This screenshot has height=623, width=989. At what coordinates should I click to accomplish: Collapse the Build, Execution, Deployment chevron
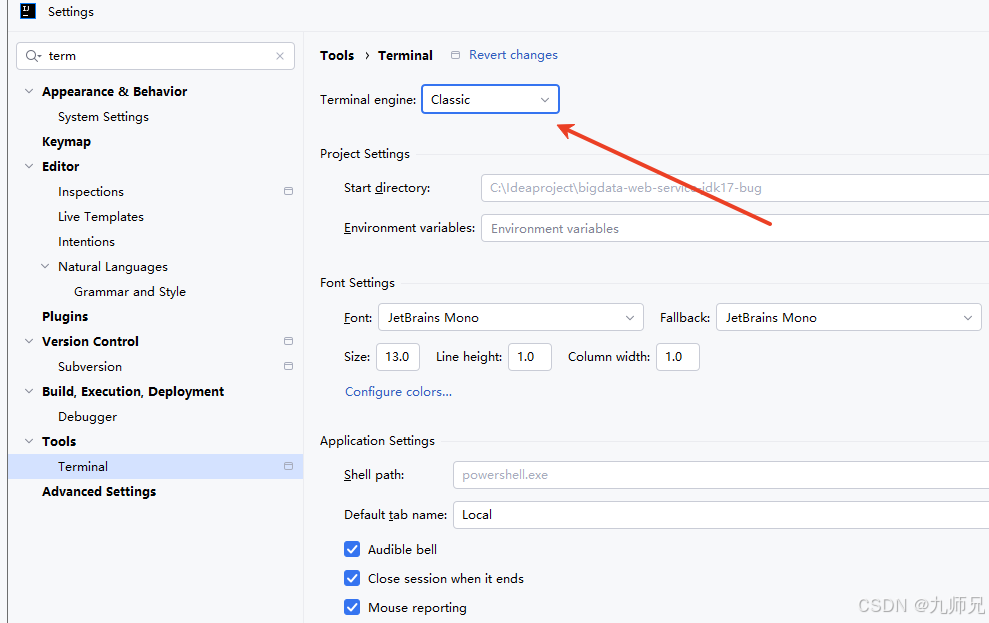29,392
